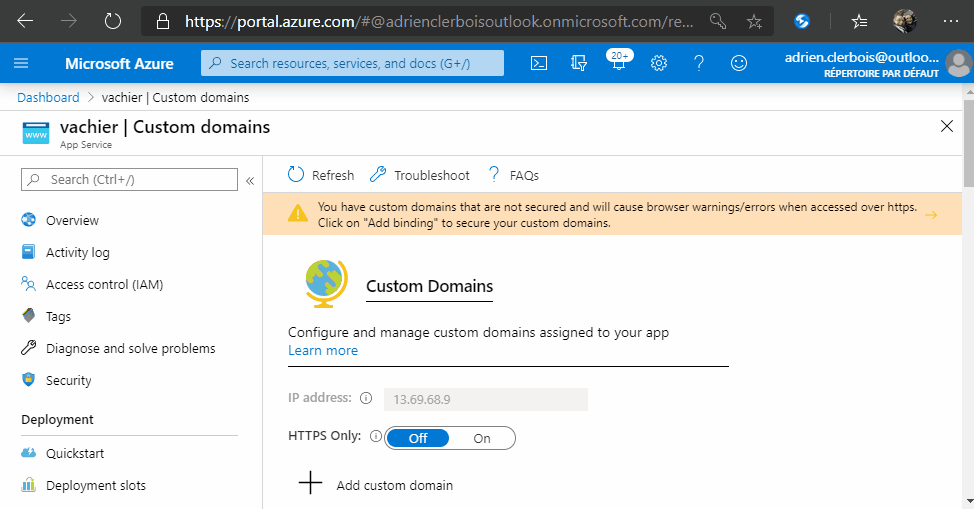Open Azure Cloud Shell icon
Viewport: 974px width, 509px height.
tap(538, 63)
